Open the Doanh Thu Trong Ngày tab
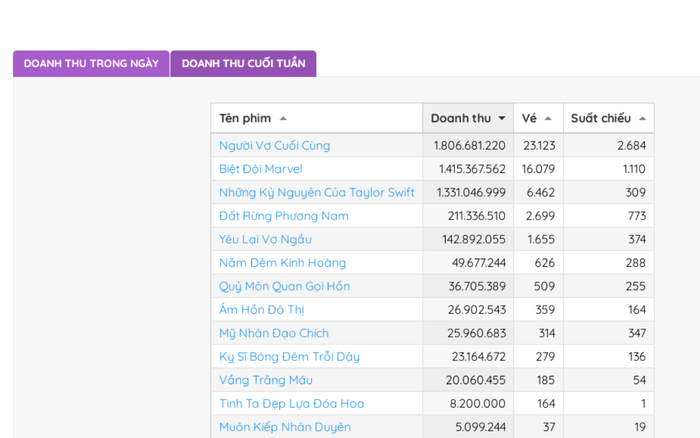The width and height of the screenshot is (700, 438). tap(91, 63)
